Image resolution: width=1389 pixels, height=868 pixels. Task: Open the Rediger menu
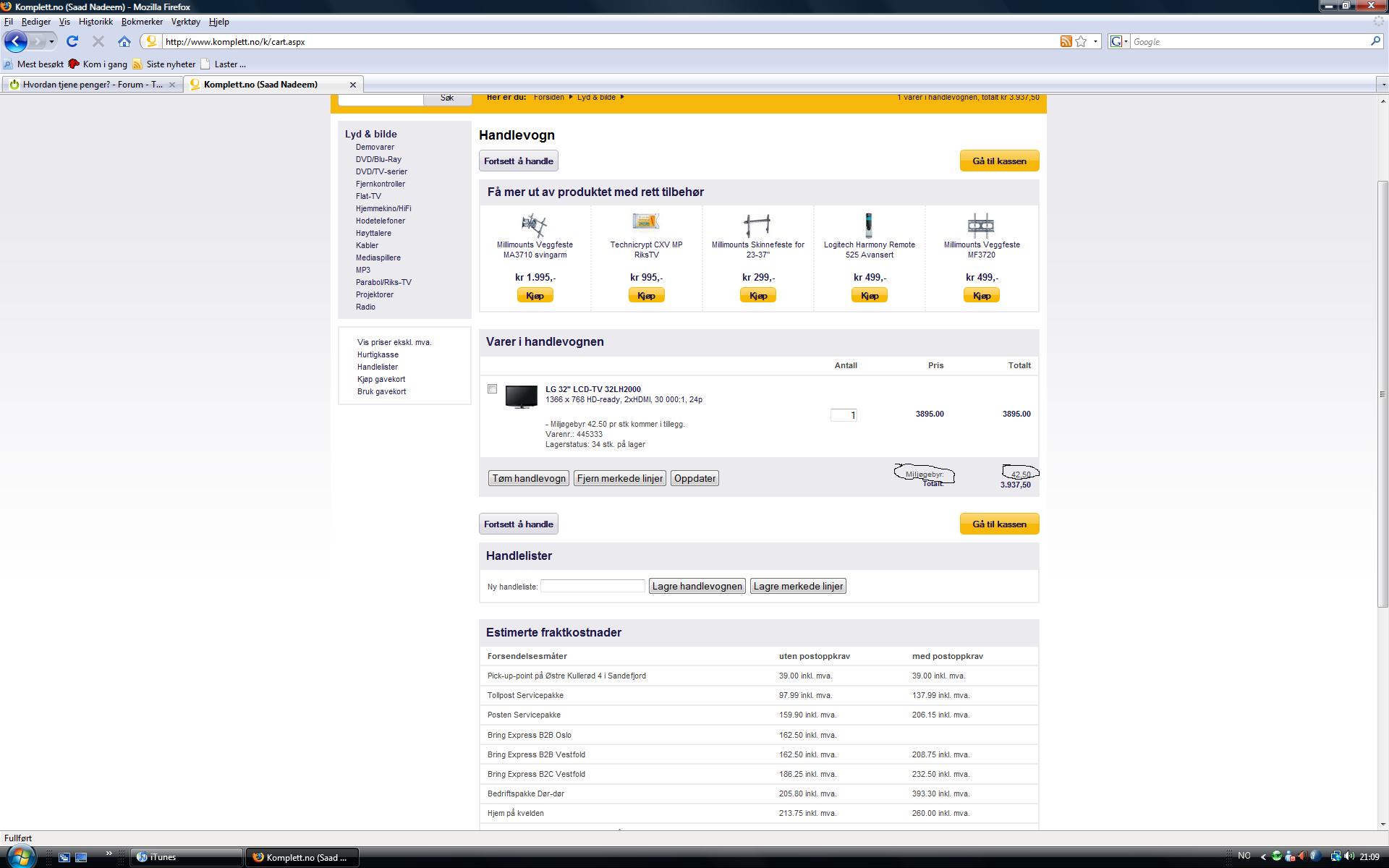(36, 22)
